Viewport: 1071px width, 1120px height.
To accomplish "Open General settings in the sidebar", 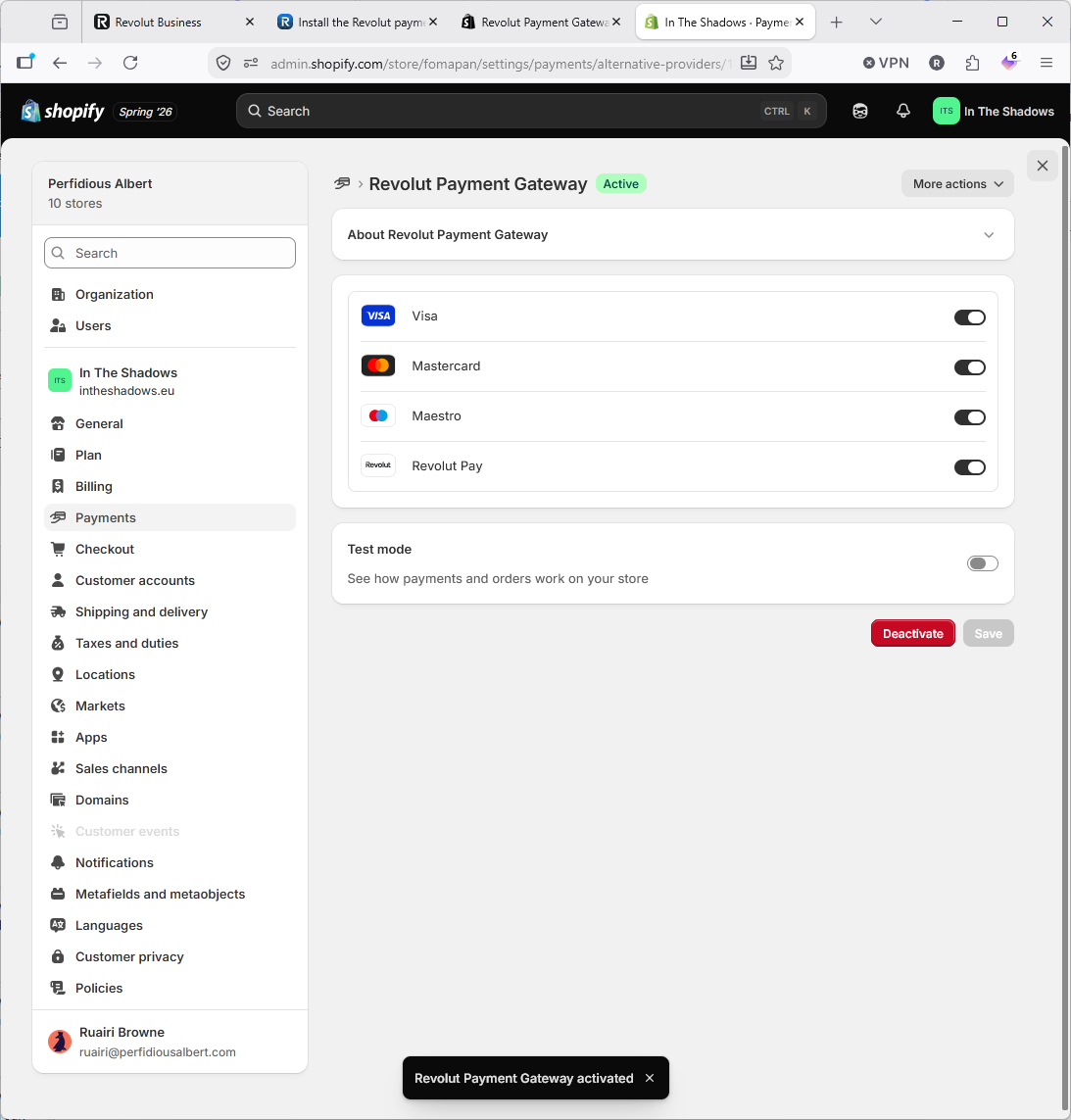I will pos(170,423).
